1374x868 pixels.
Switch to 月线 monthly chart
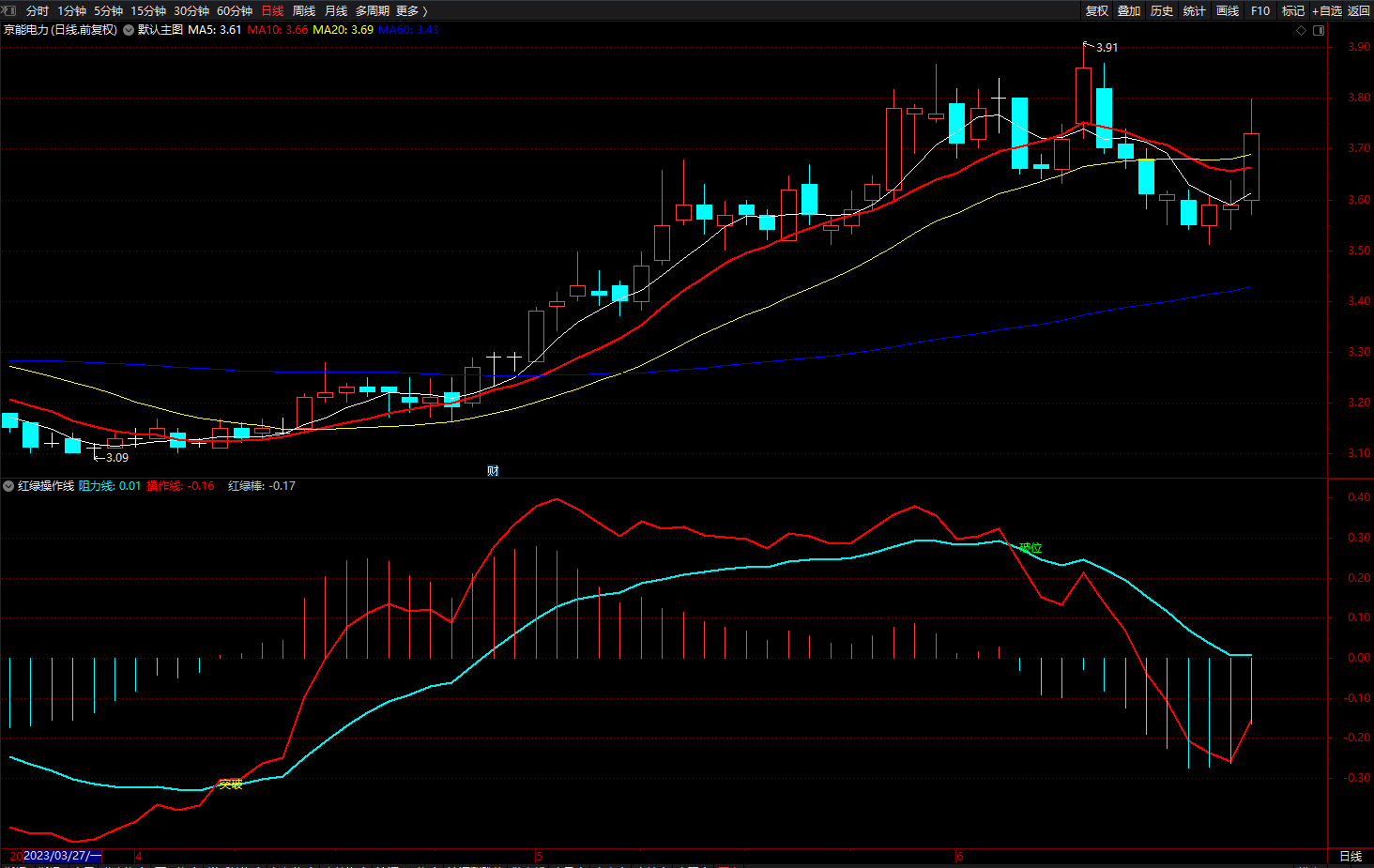click(x=336, y=11)
